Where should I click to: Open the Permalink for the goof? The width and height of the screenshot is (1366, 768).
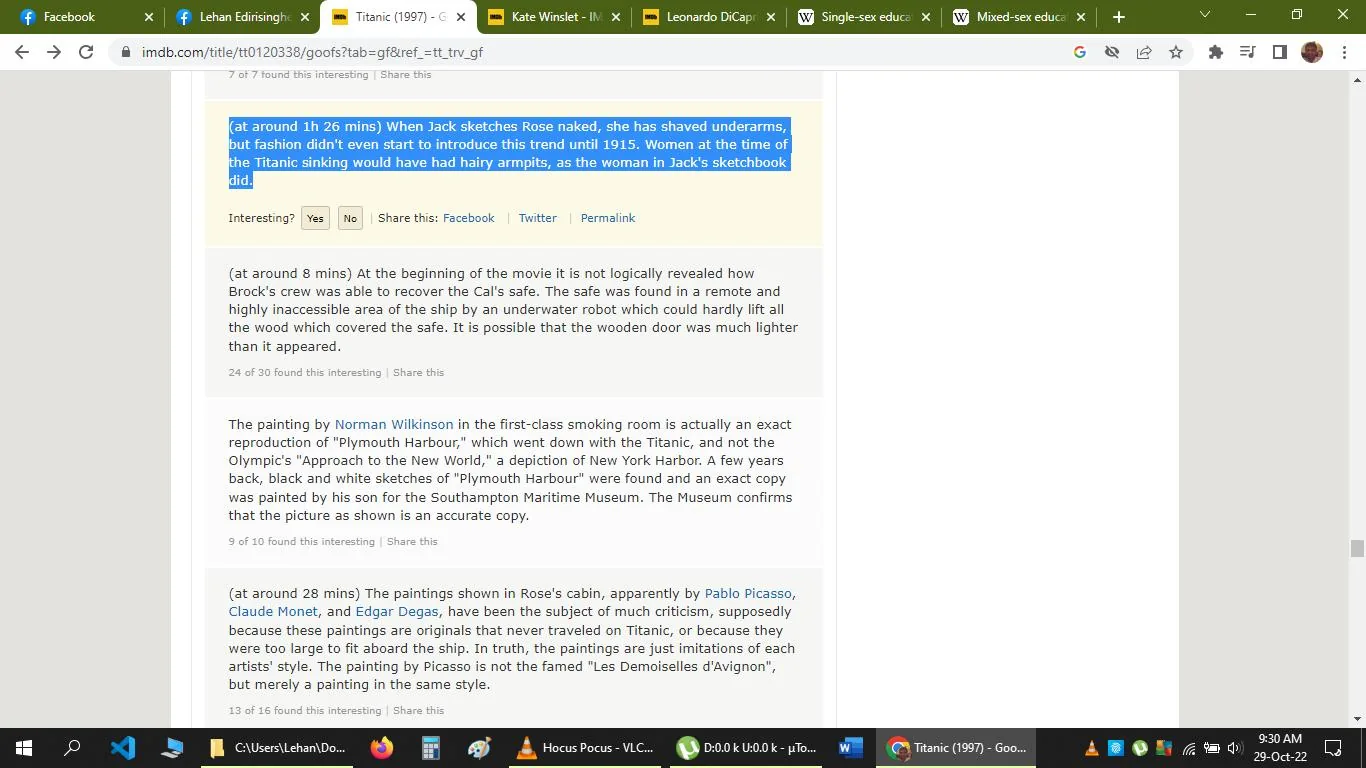(607, 218)
